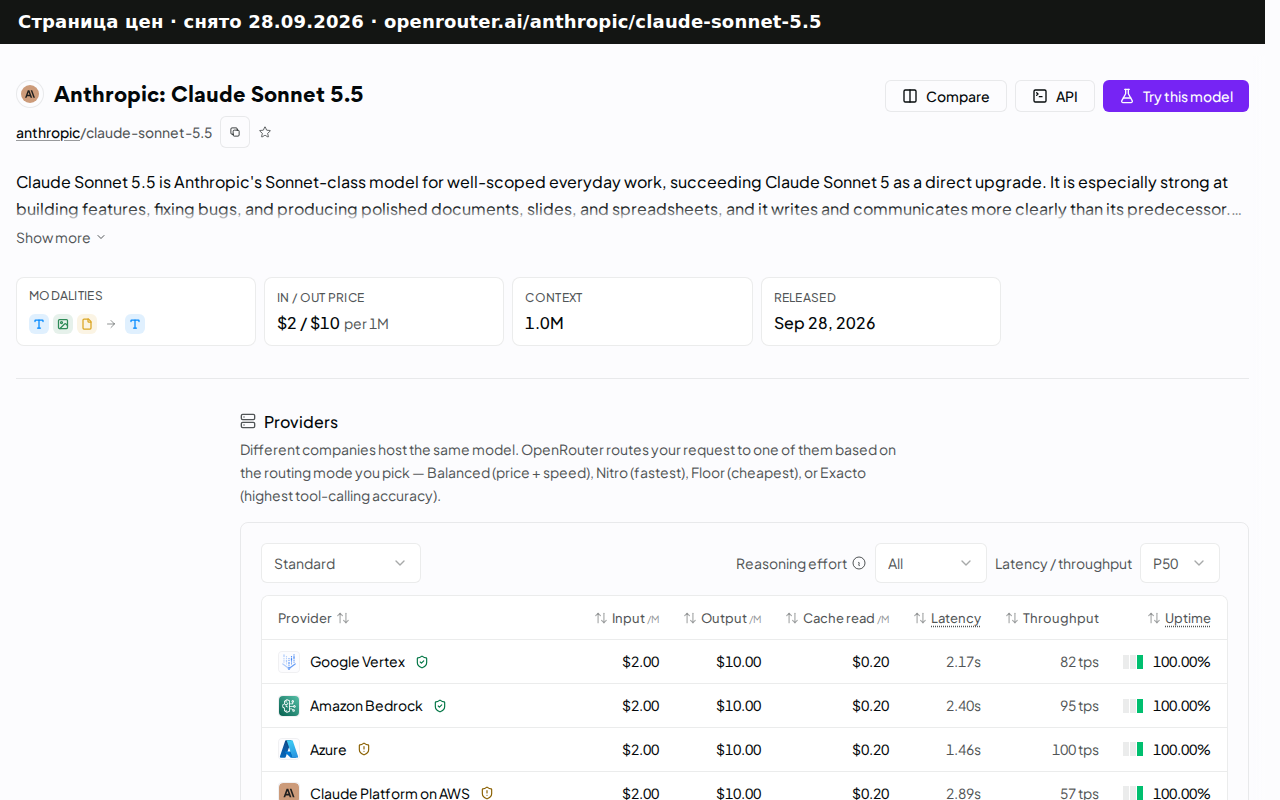Click the Azure uptime bar indicator

tap(1133, 750)
